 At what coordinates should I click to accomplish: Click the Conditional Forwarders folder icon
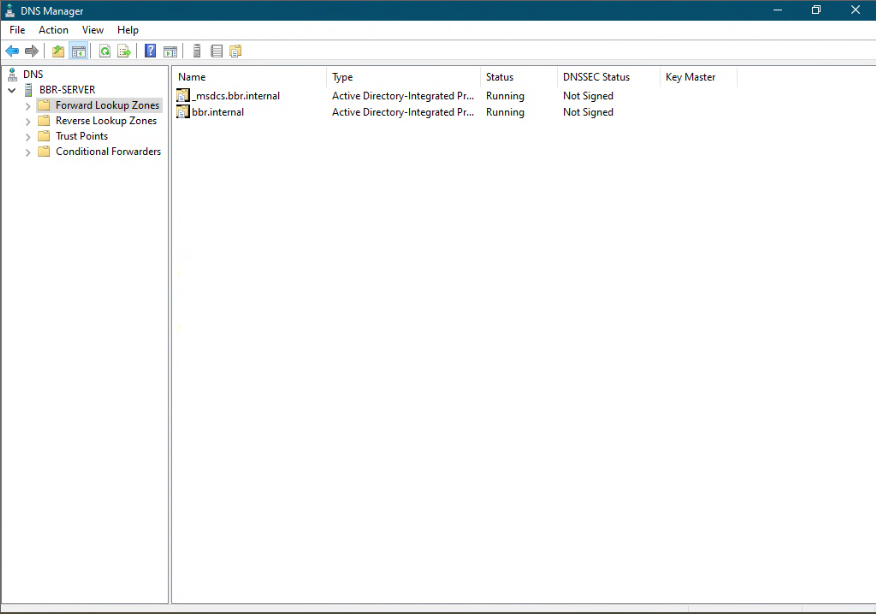coord(44,151)
